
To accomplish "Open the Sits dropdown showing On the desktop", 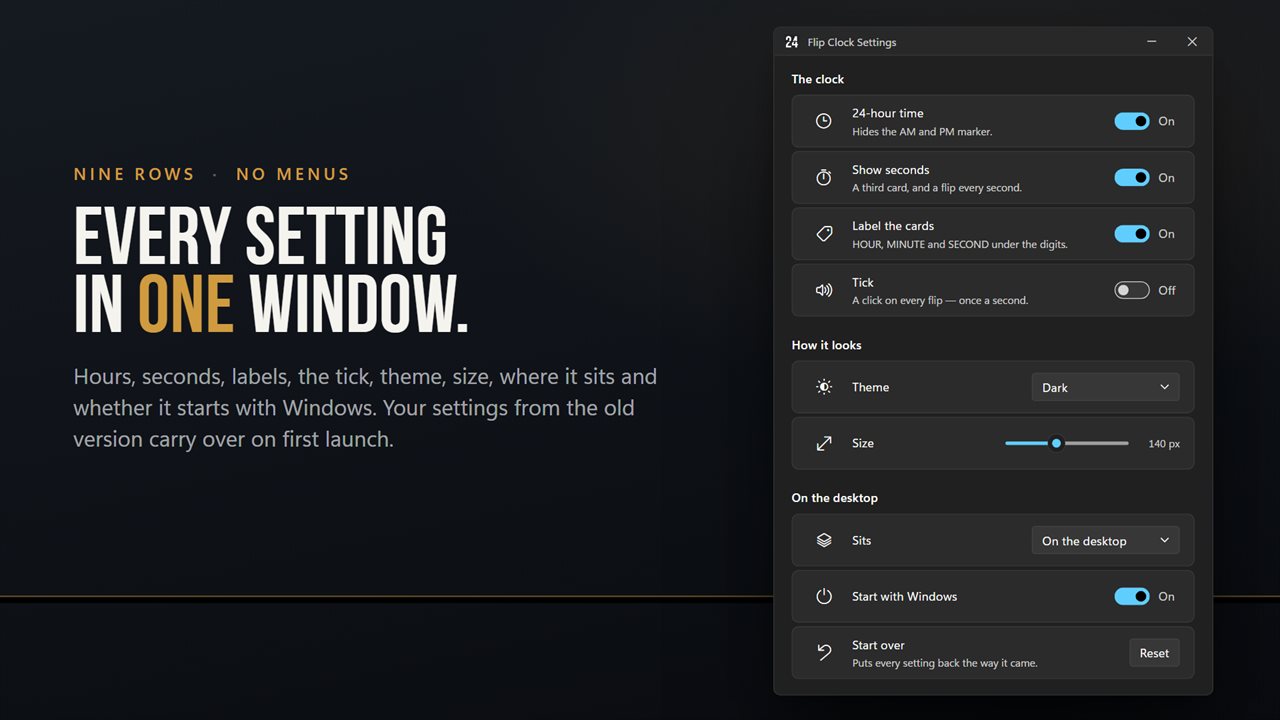I will (x=1105, y=540).
